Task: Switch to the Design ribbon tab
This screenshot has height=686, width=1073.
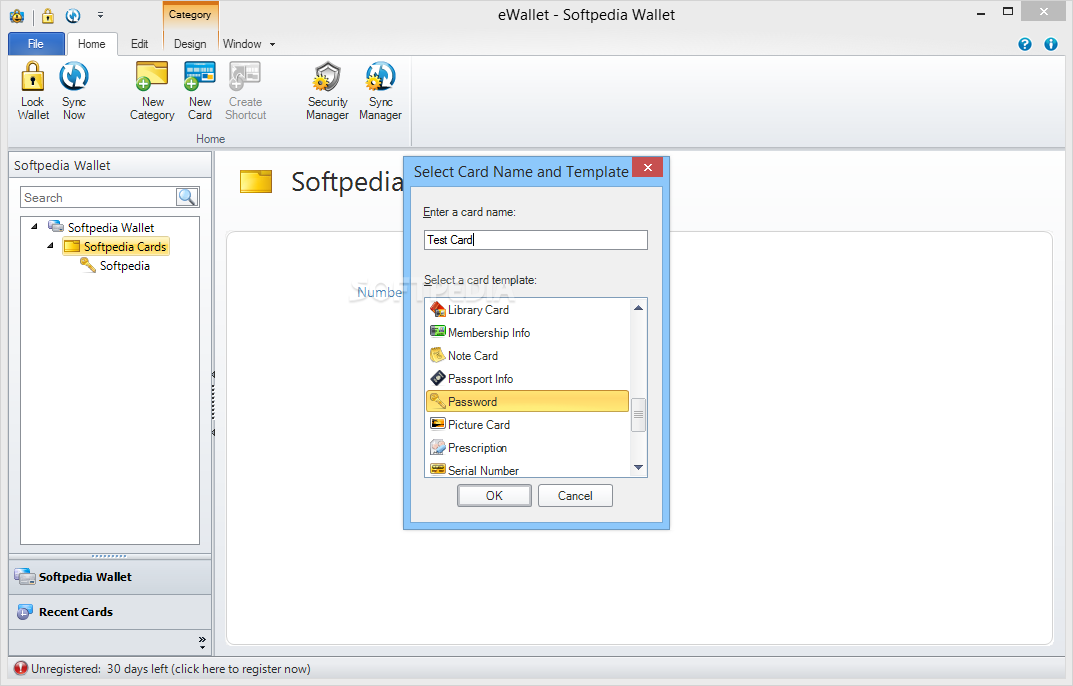Action: 190,44
